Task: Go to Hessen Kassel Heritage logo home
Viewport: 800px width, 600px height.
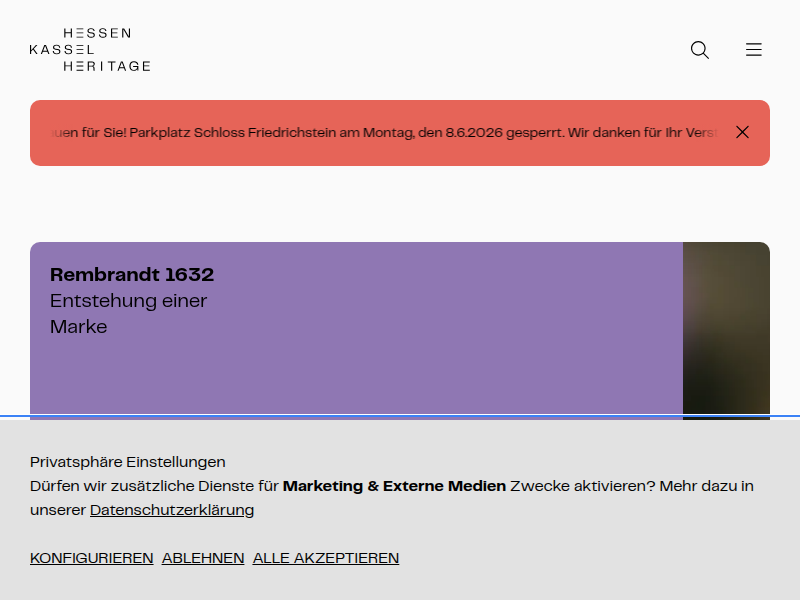Action: pos(90,49)
